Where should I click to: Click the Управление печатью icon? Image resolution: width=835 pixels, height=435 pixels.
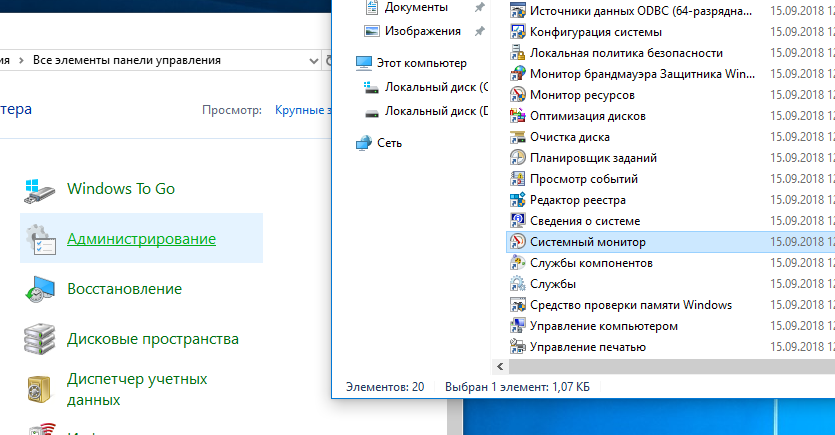coord(518,347)
